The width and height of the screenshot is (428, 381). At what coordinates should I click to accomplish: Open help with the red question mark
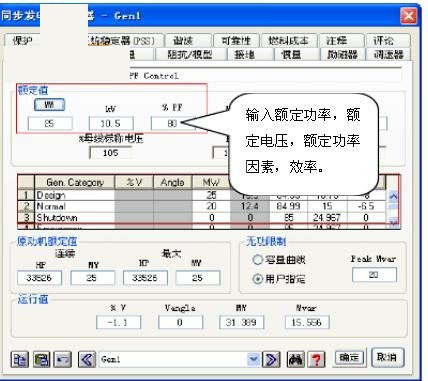pyautogui.click(x=316, y=360)
